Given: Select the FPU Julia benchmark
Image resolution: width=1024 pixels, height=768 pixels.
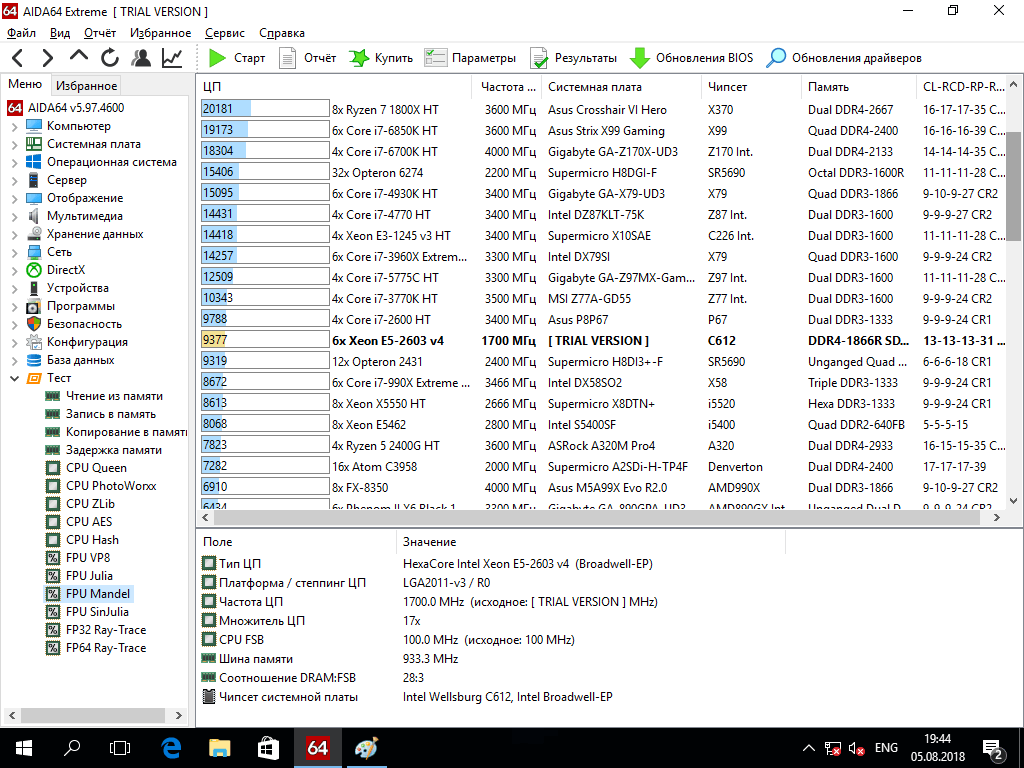Looking at the screenshot, I should pyautogui.click(x=89, y=575).
